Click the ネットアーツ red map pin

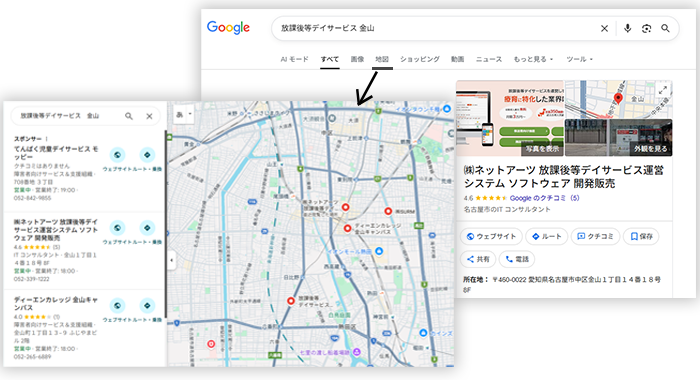[345, 207]
